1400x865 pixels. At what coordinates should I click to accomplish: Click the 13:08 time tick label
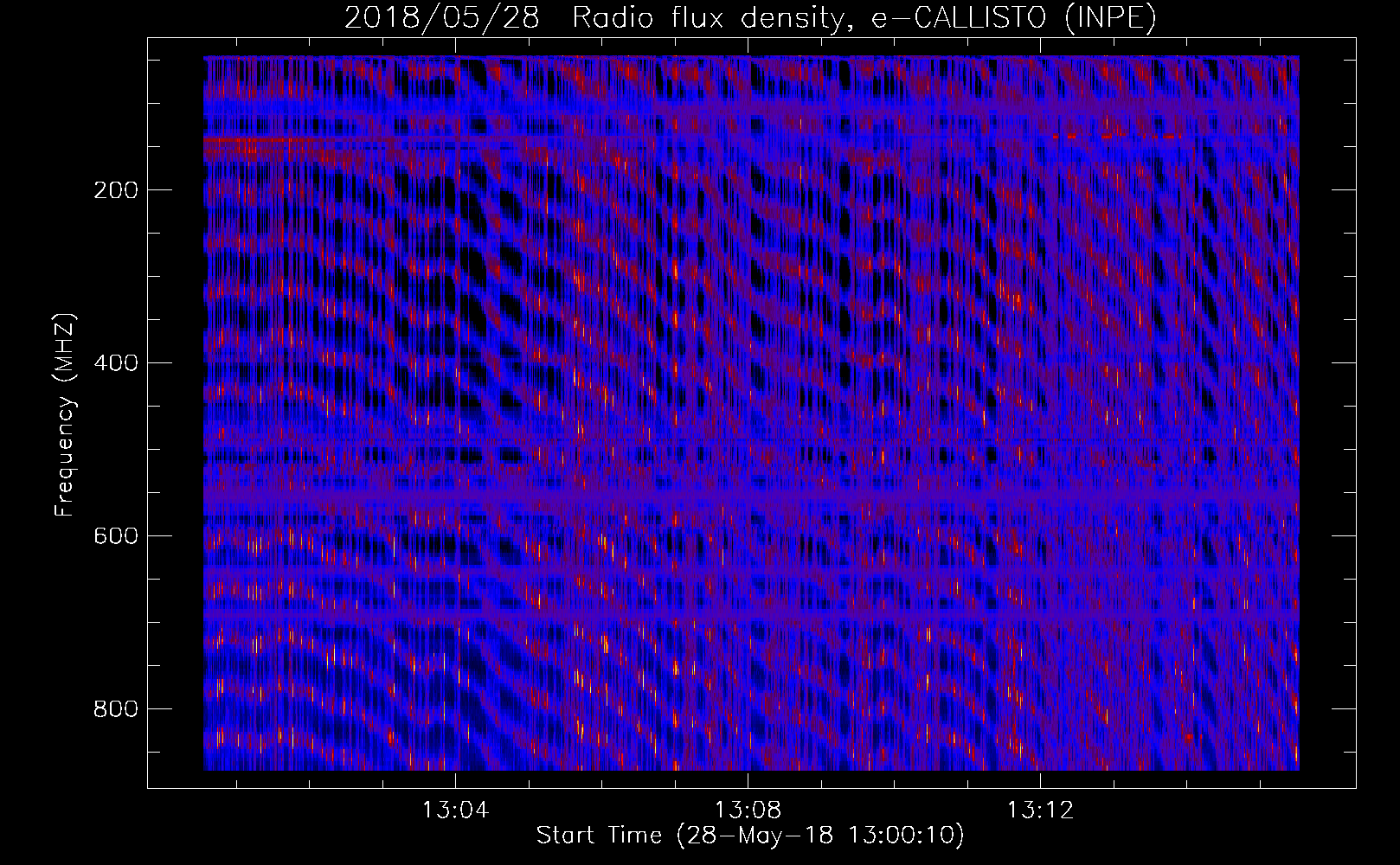coord(748,811)
